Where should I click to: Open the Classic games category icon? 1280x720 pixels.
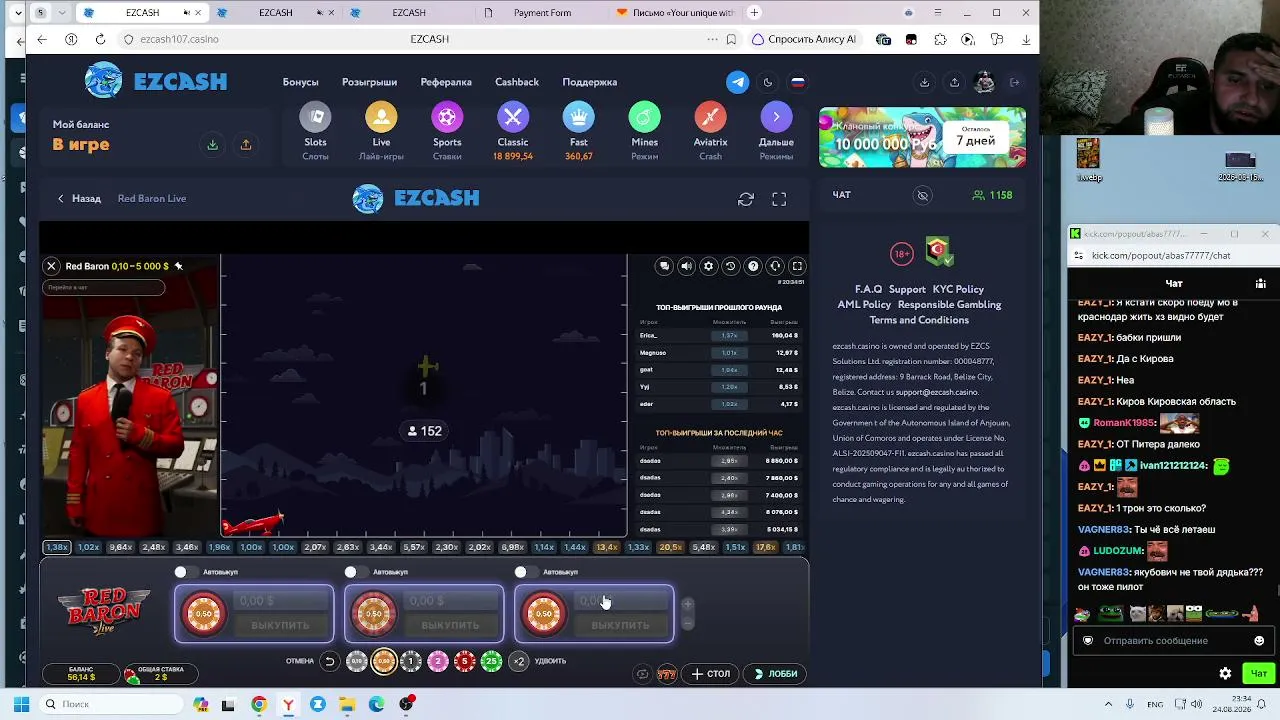tap(513, 118)
